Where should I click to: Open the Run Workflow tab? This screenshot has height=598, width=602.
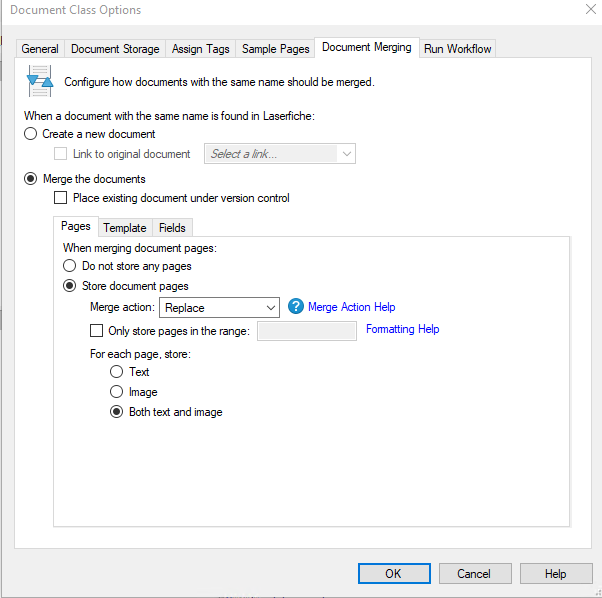coord(457,49)
